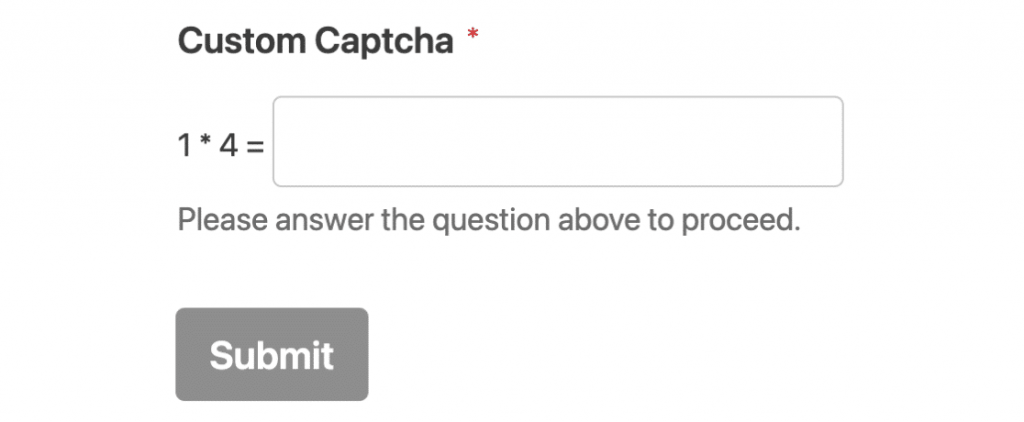This screenshot has height=422, width=1024.
Task: Click the word "Custom" in the heading
Action: click(x=241, y=42)
